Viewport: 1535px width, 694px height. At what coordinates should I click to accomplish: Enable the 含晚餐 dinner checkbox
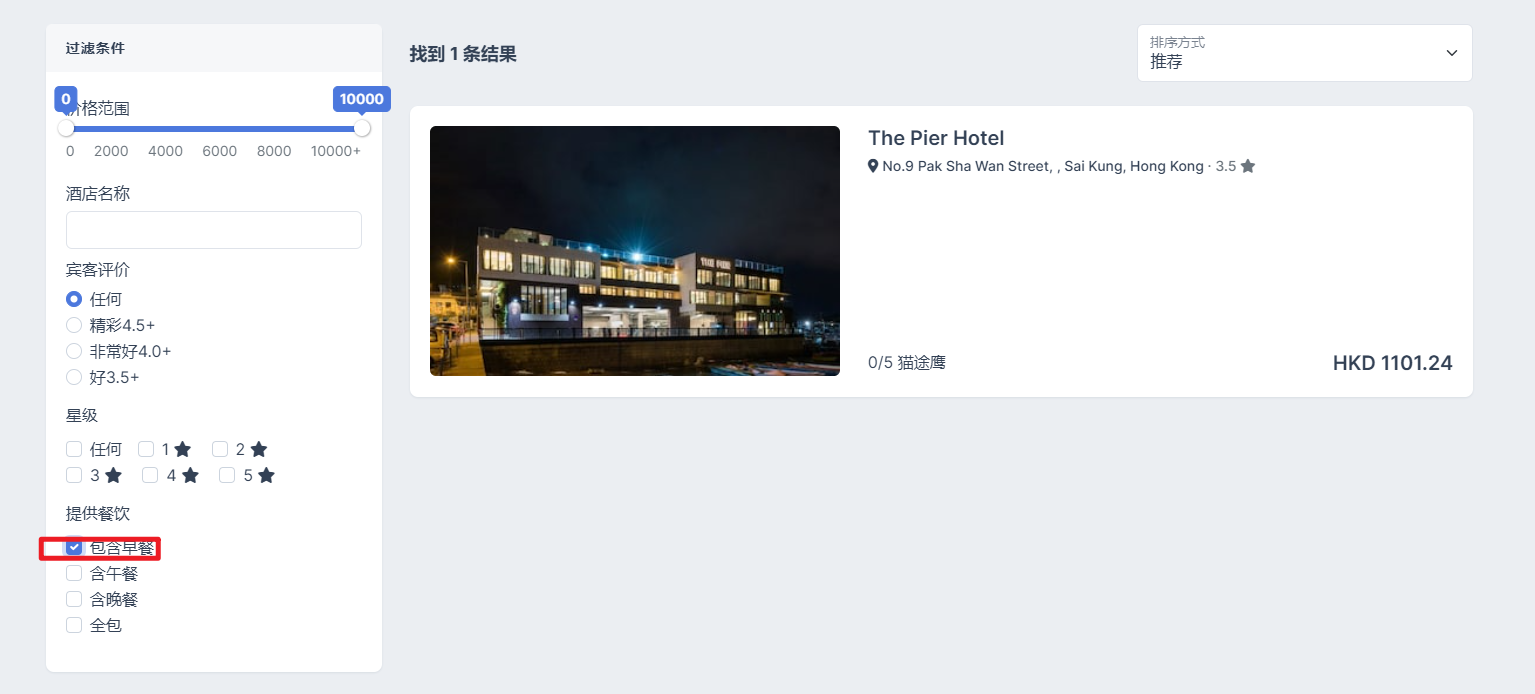pyautogui.click(x=74, y=599)
